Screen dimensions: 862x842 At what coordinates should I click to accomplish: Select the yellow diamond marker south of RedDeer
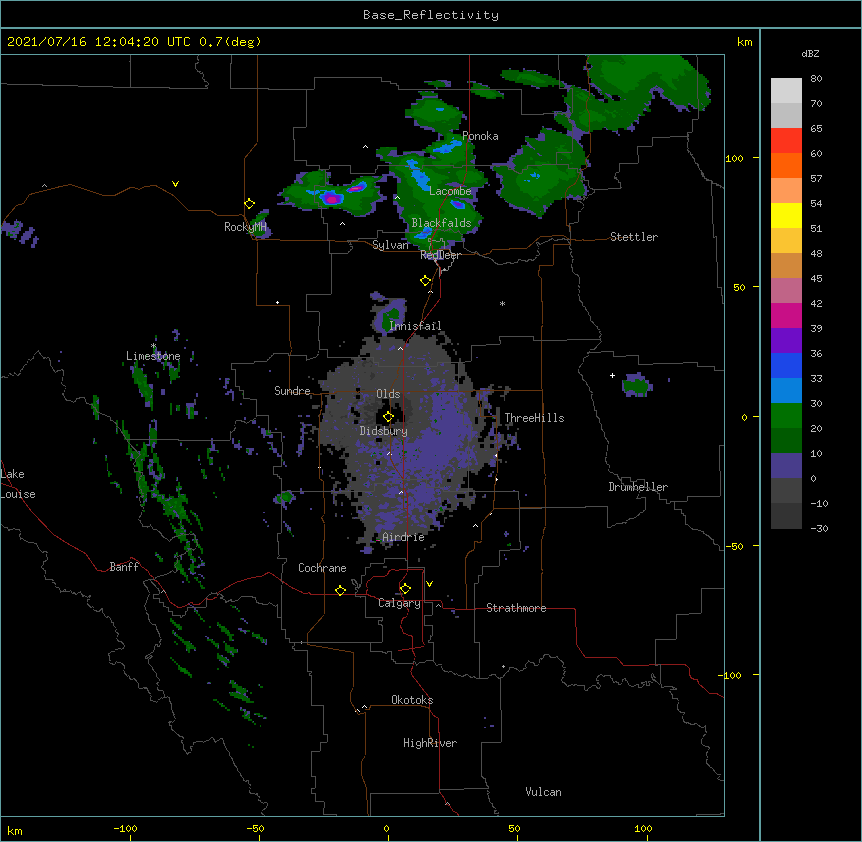pos(425,281)
